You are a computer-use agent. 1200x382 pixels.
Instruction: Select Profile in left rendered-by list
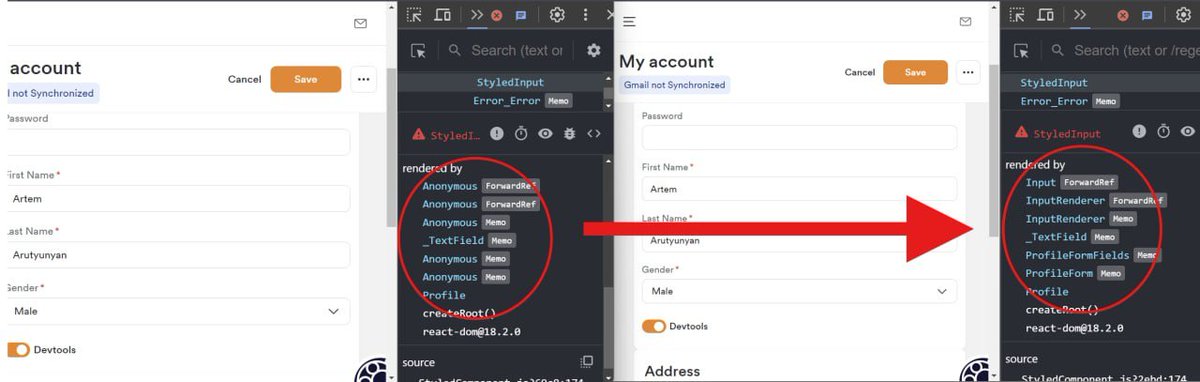444,295
